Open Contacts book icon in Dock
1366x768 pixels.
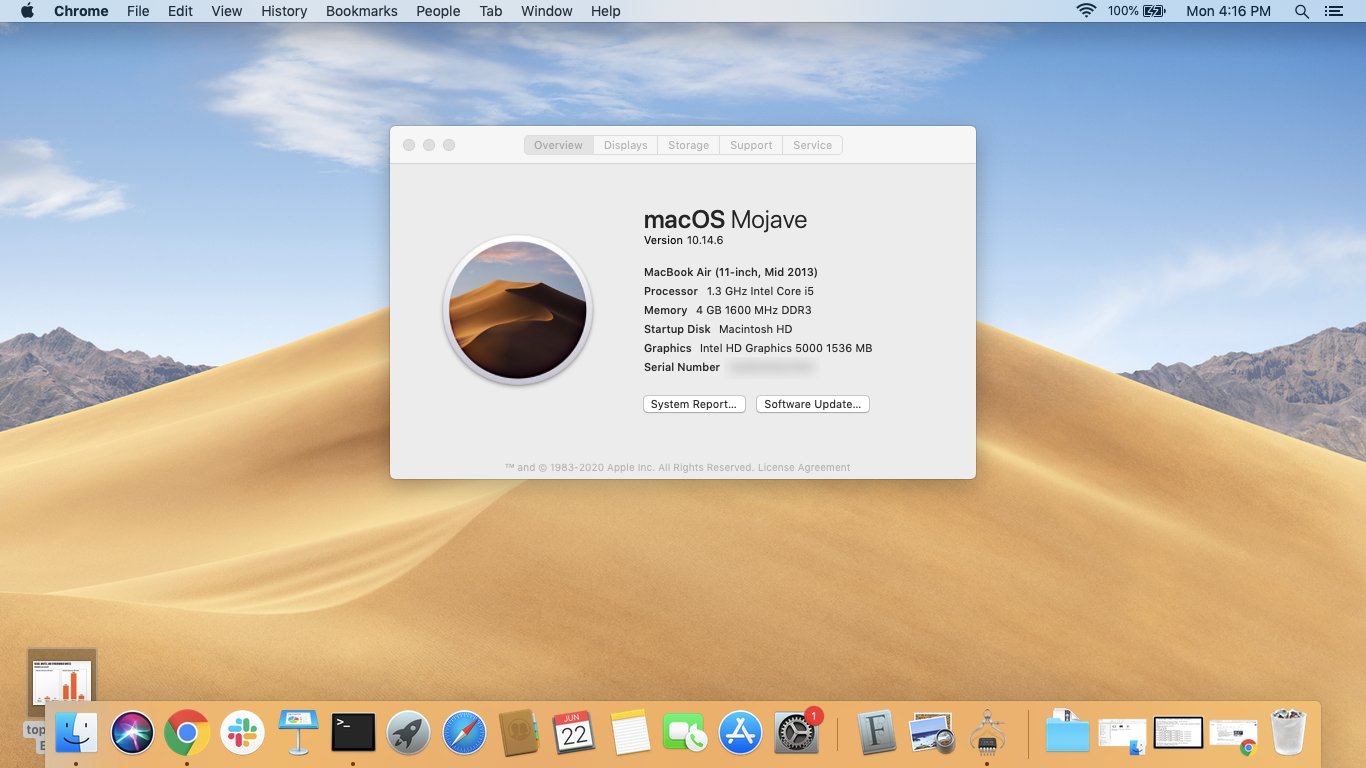pyautogui.click(x=519, y=733)
